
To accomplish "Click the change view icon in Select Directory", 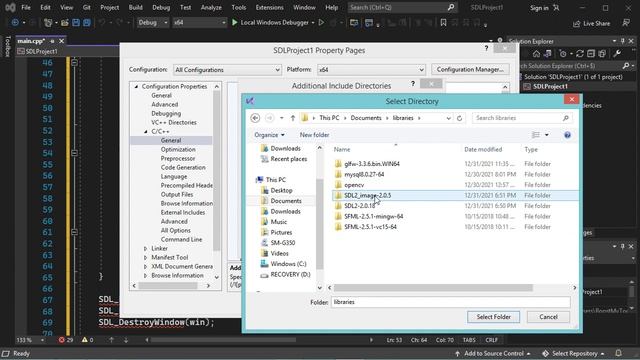I will [536, 135].
